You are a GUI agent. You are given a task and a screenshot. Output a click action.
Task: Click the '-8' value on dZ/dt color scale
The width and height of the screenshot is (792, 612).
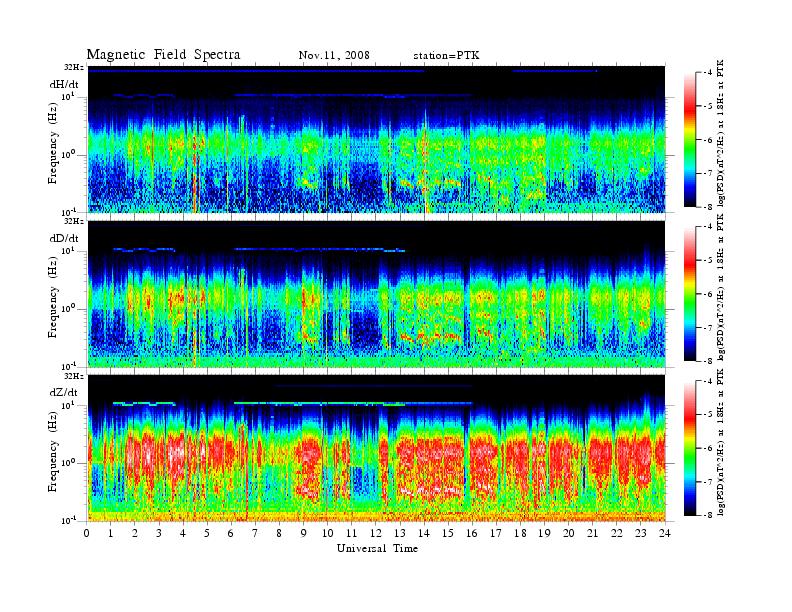coord(707,515)
